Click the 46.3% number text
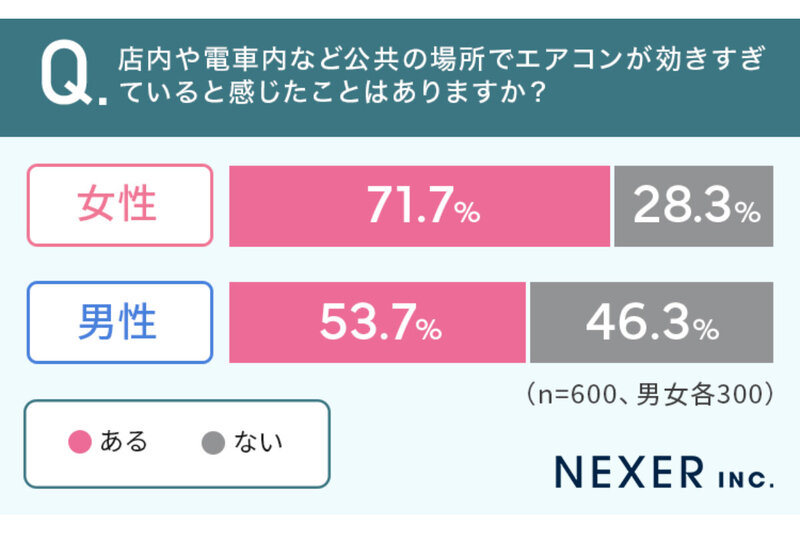 click(653, 322)
